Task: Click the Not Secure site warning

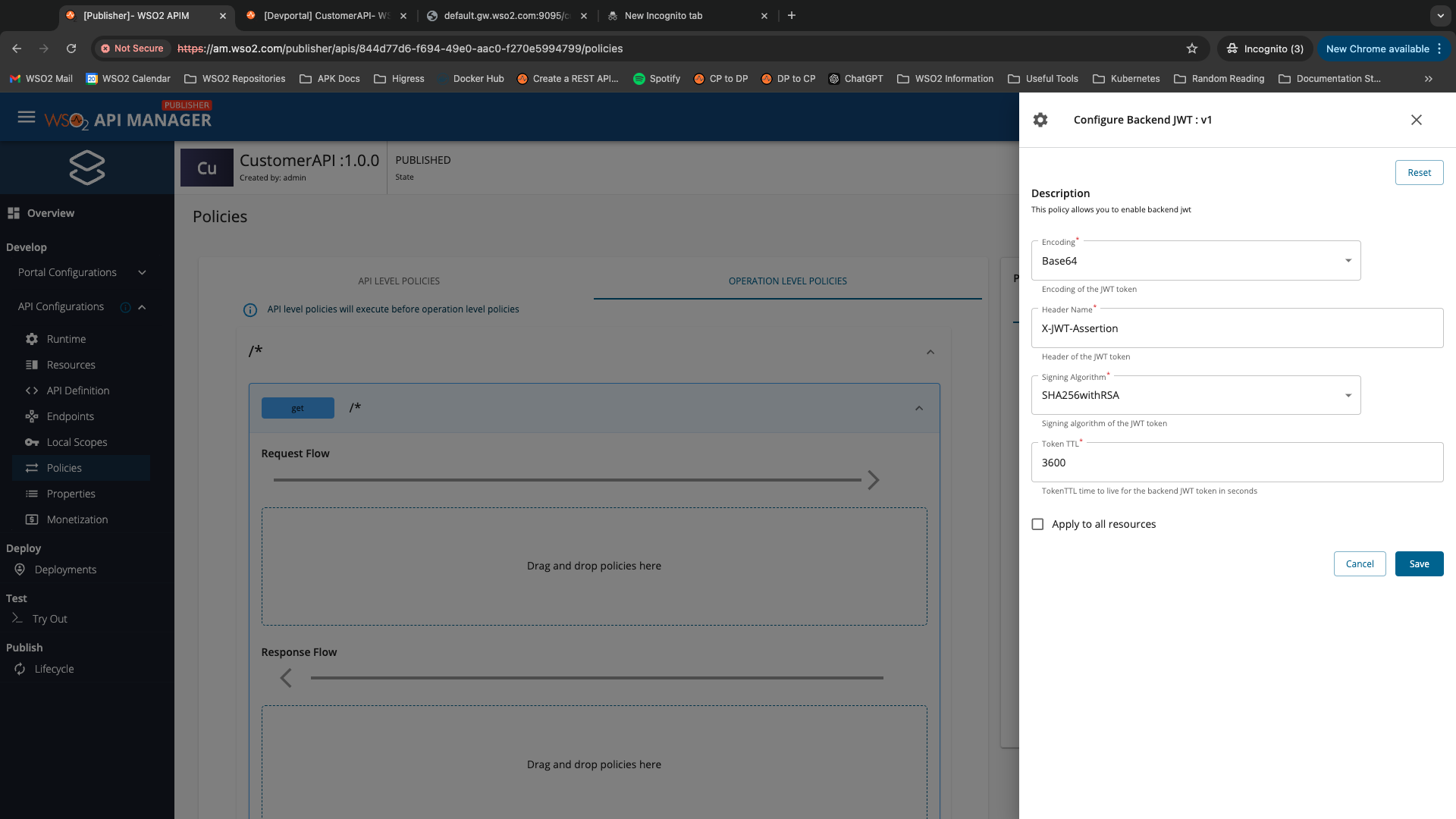Action: click(x=133, y=49)
